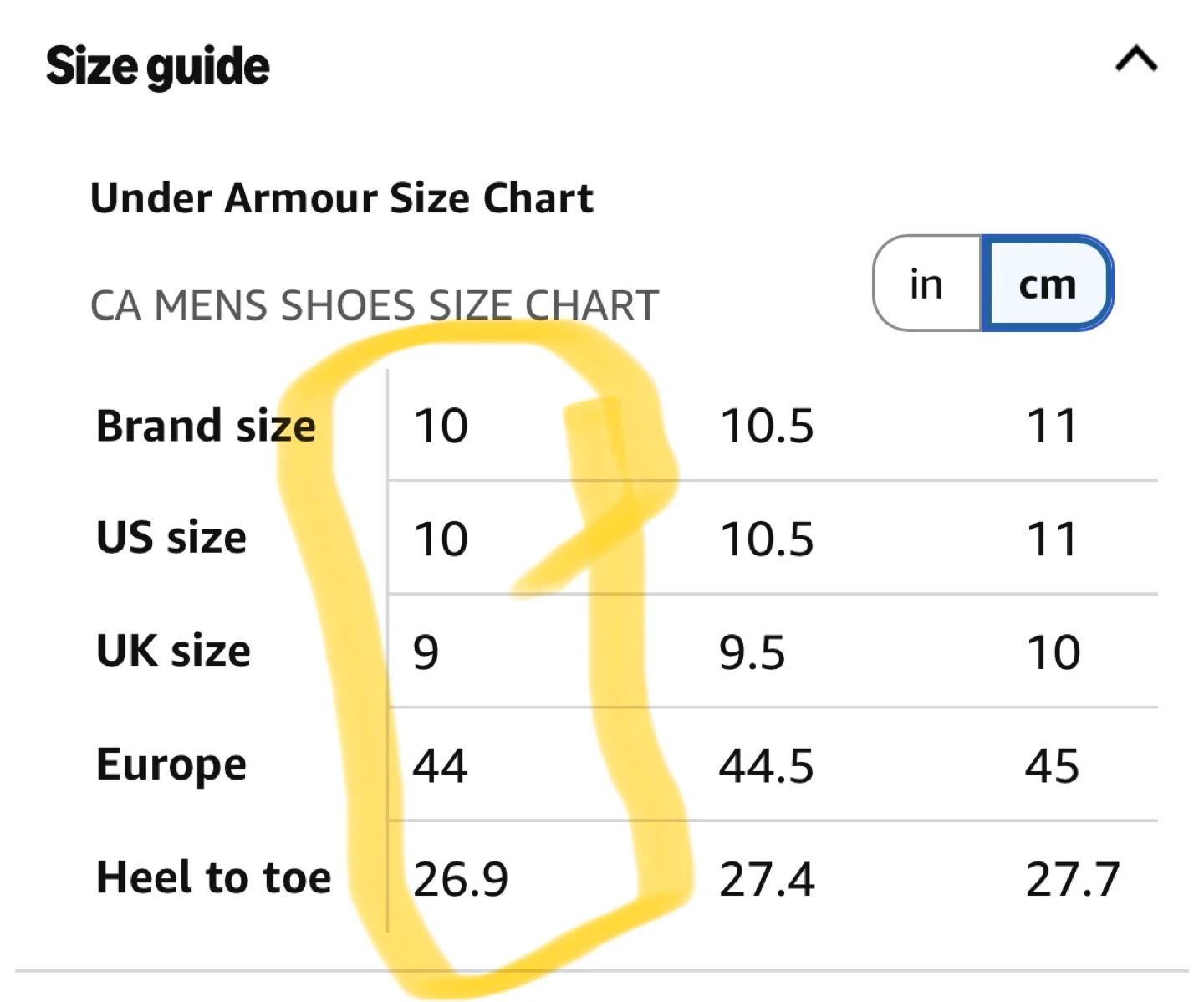The height and width of the screenshot is (1002, 1204).
Task: Select heel to toe 27.4 value
Action: 766,879
